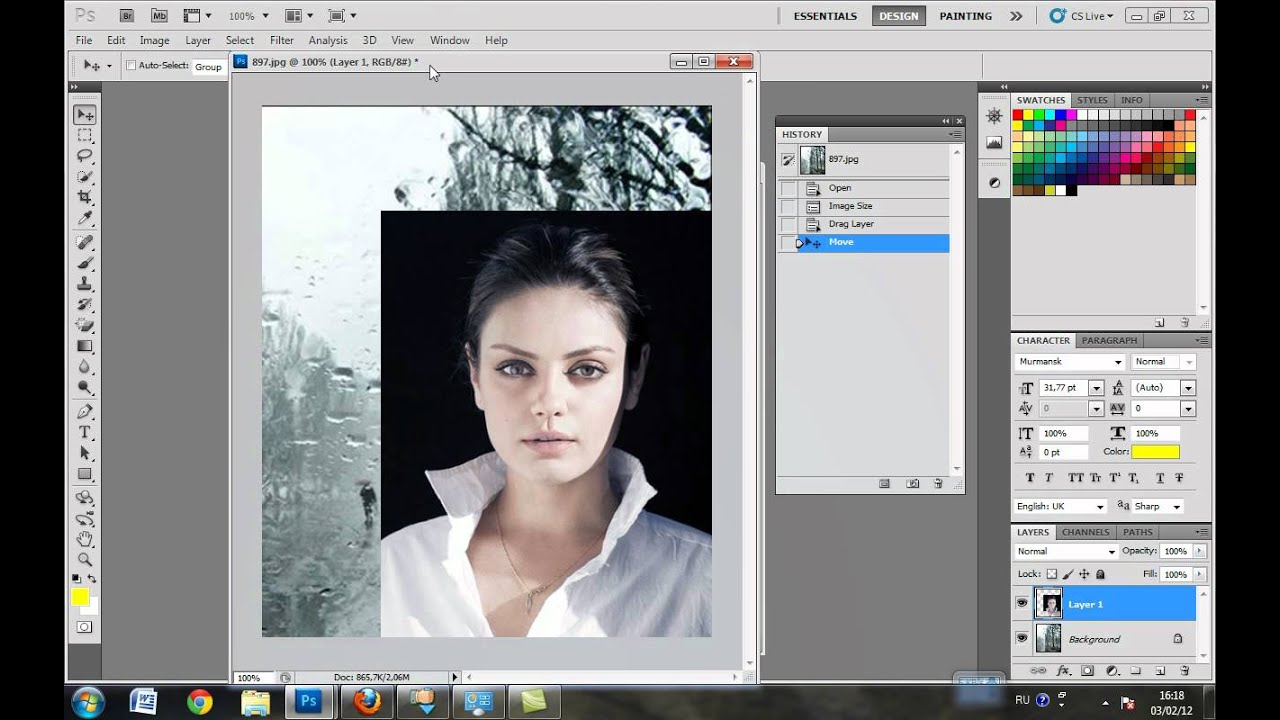1280x720 pixels.
Task: Select the Zoom tool in toolbox
Action: tap(85, 561)
